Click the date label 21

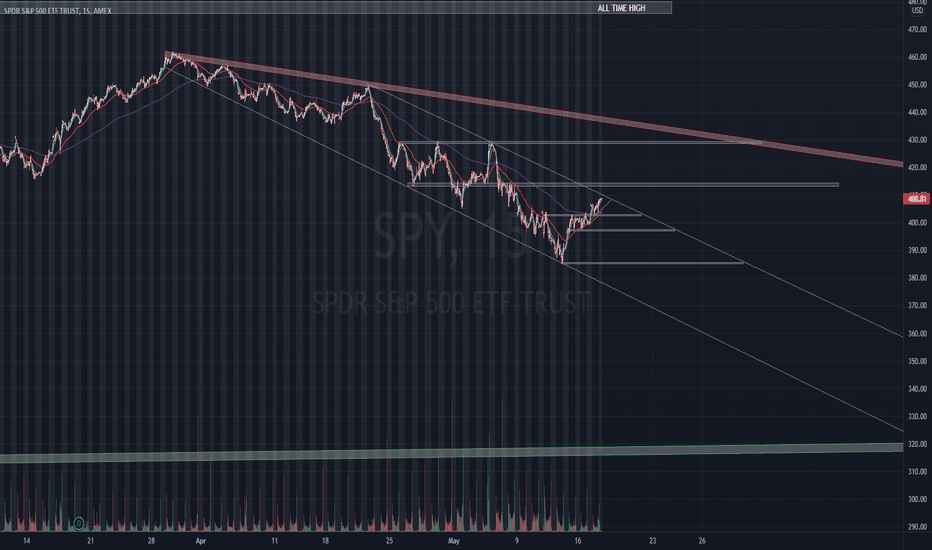(x=90, y=541)
